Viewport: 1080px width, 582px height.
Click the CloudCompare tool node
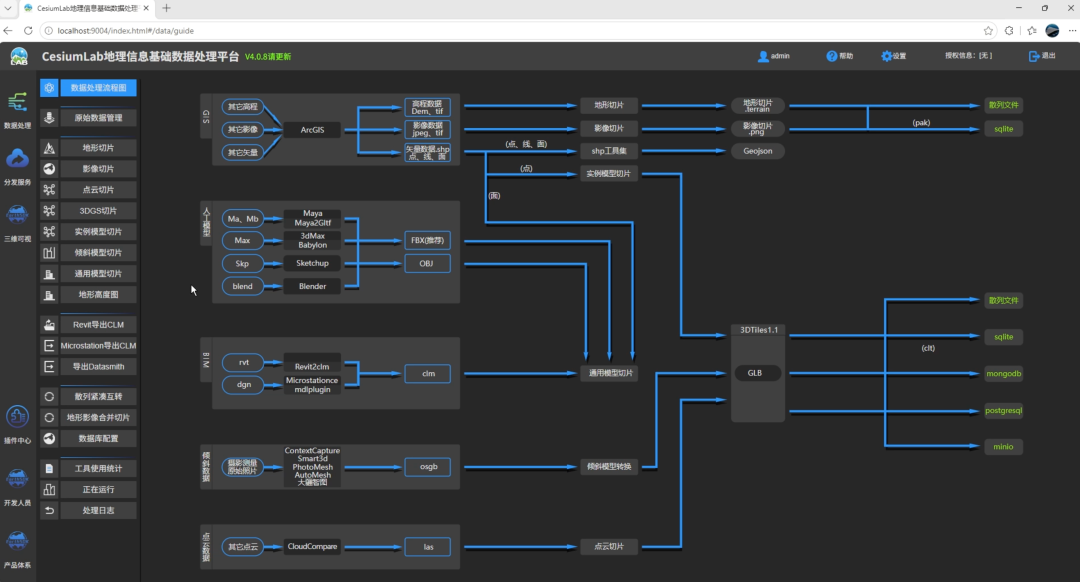(312, 546)
